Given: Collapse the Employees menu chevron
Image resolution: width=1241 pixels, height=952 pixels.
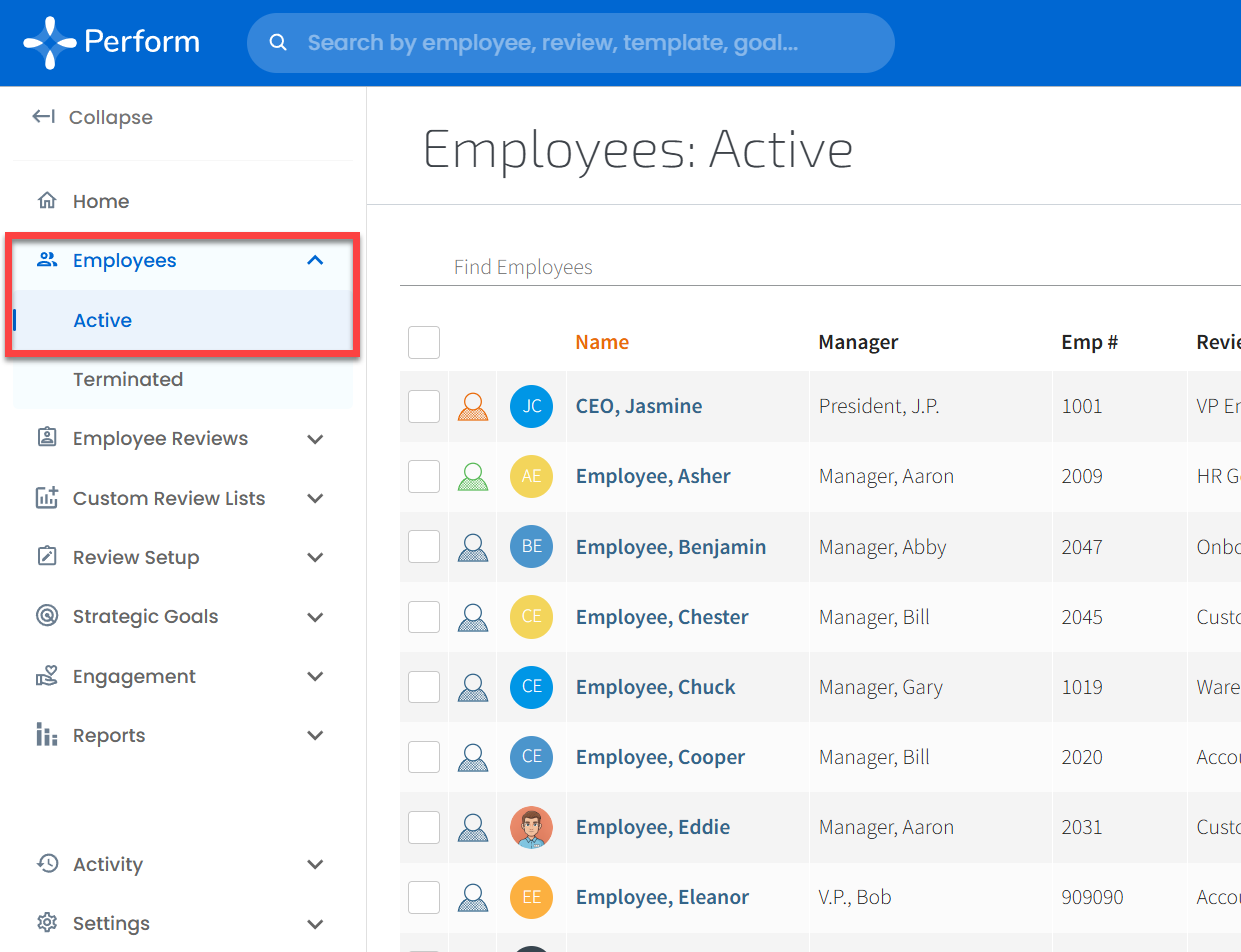Looking at the screenshot, I should click(315, 260).
